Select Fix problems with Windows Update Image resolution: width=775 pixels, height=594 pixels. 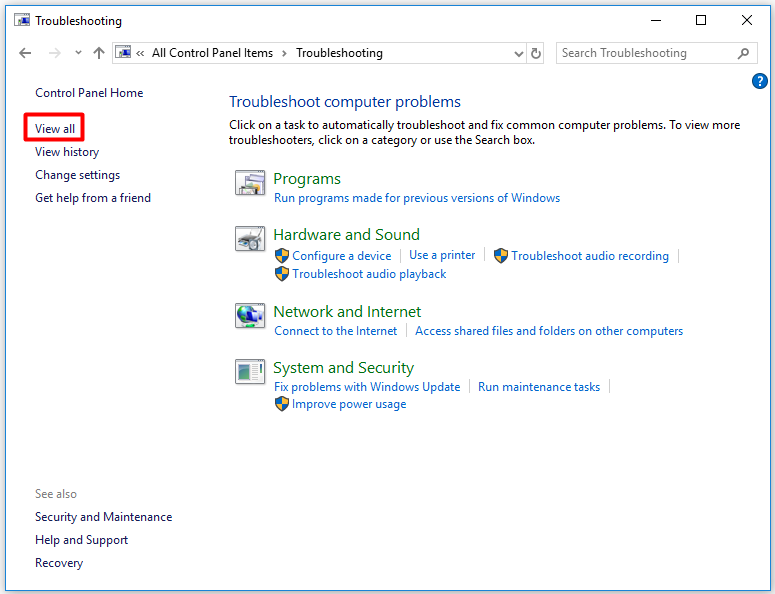coord(367,386)
